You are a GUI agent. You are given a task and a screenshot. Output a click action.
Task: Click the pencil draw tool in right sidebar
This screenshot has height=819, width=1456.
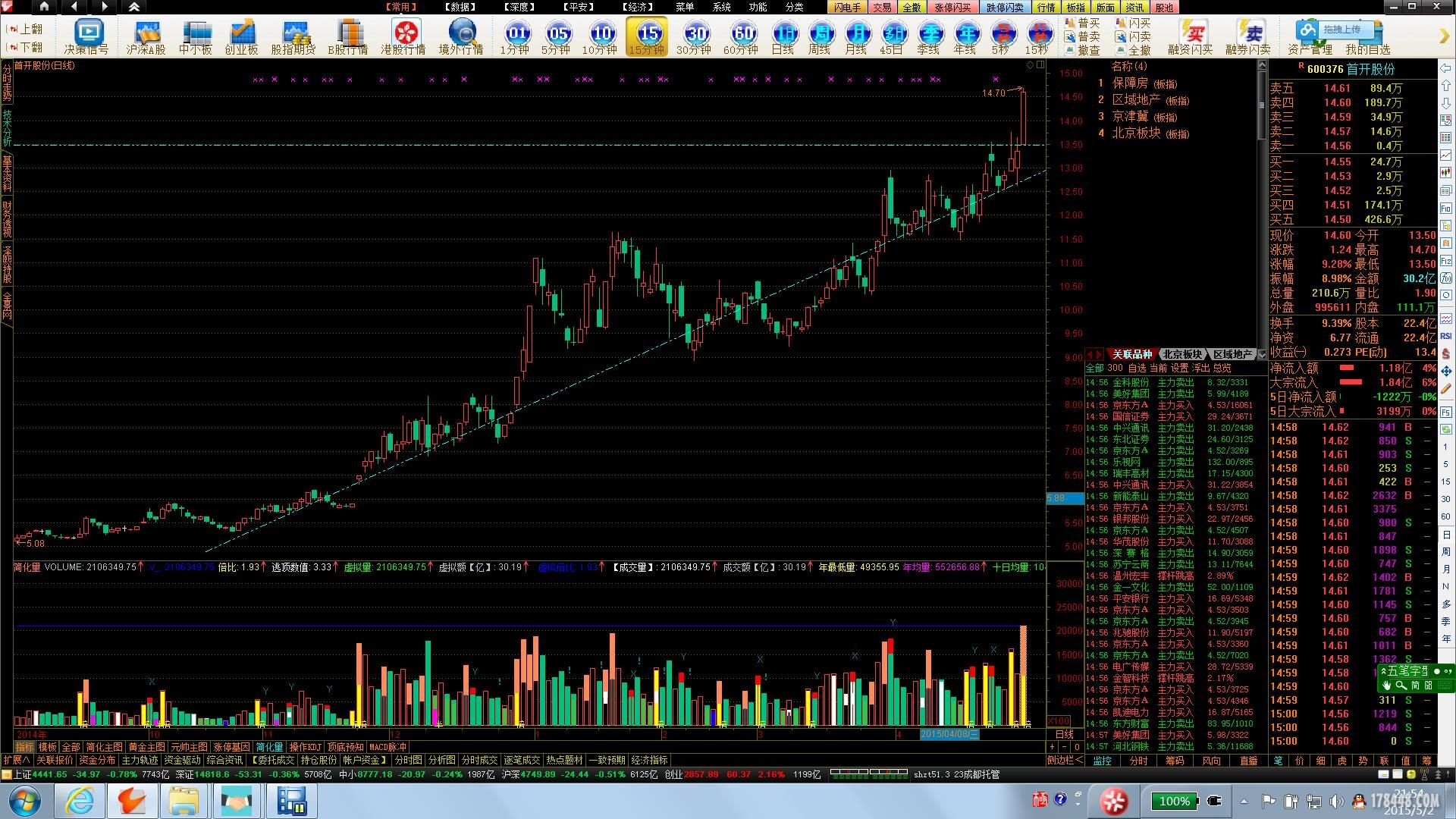click(1446, 388)
